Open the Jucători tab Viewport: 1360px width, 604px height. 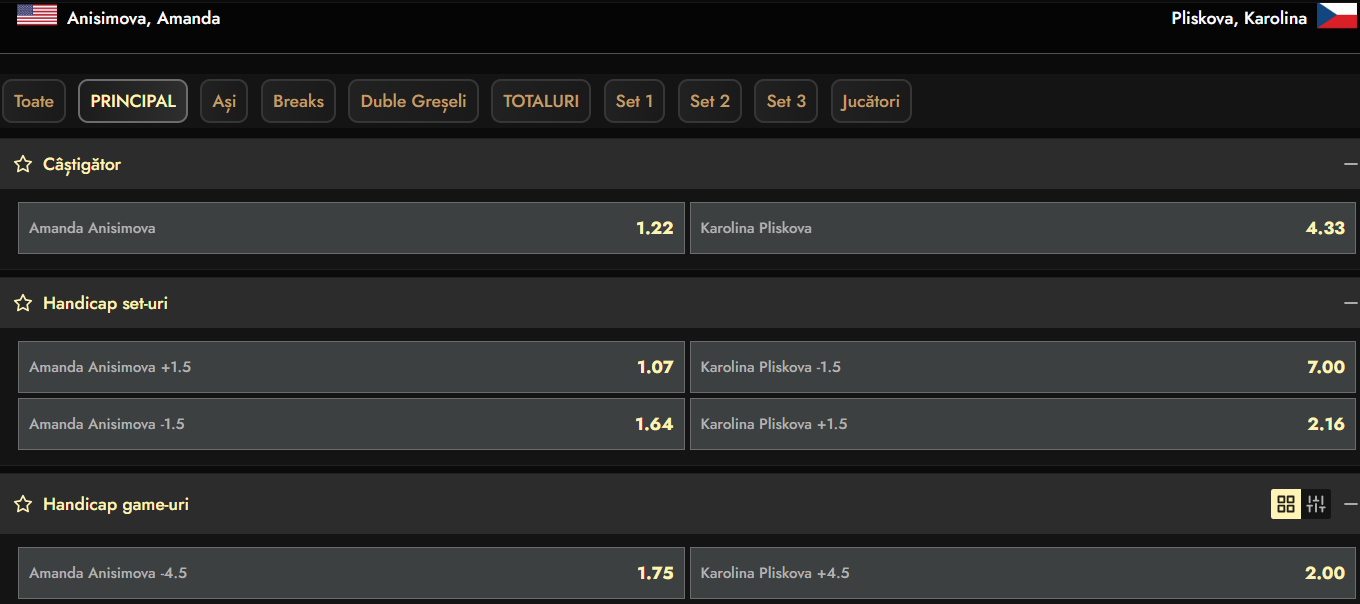[870, 101]
